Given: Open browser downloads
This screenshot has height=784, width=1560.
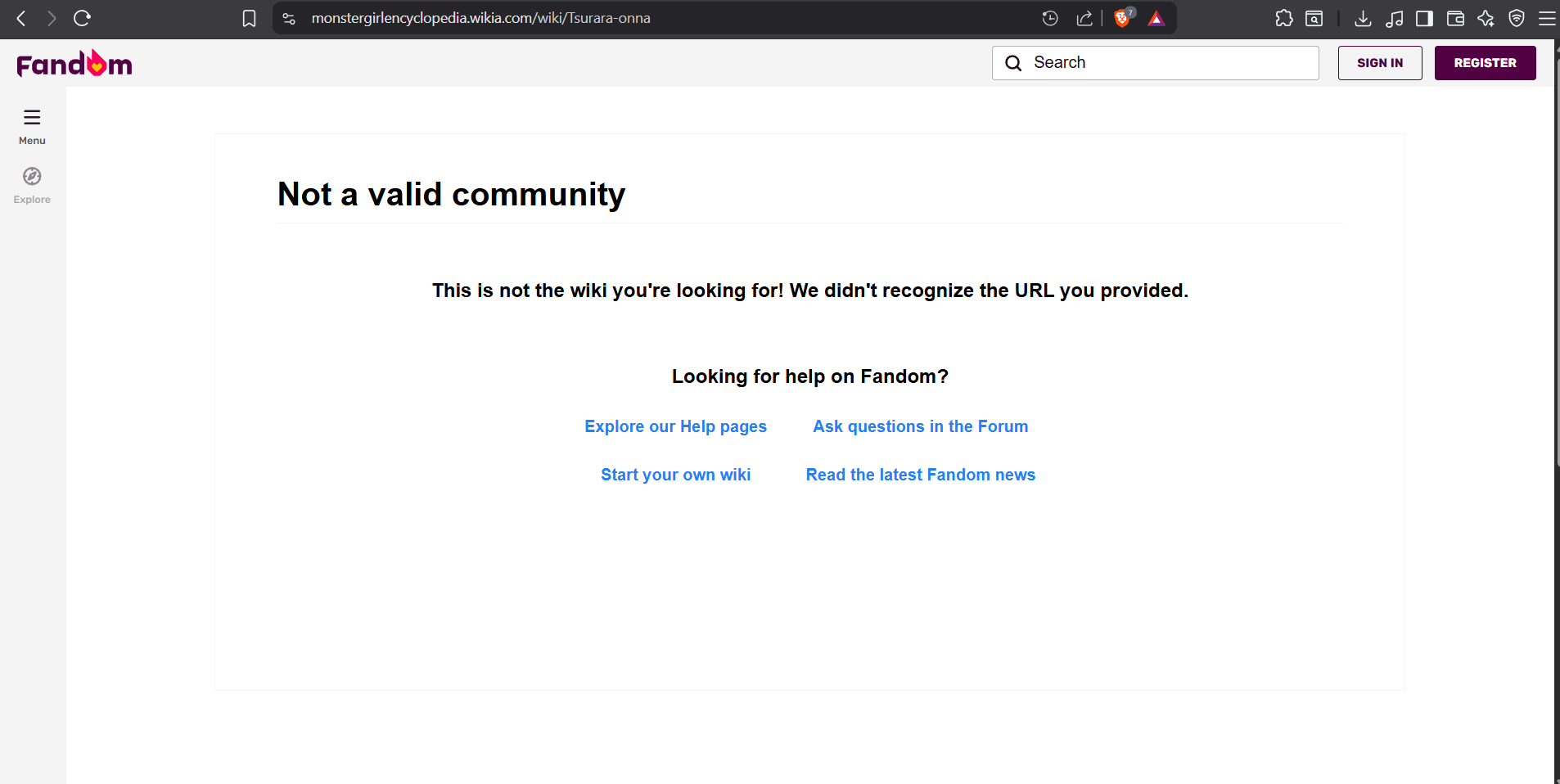Looking at the screenshot, I should [1363, 18].
